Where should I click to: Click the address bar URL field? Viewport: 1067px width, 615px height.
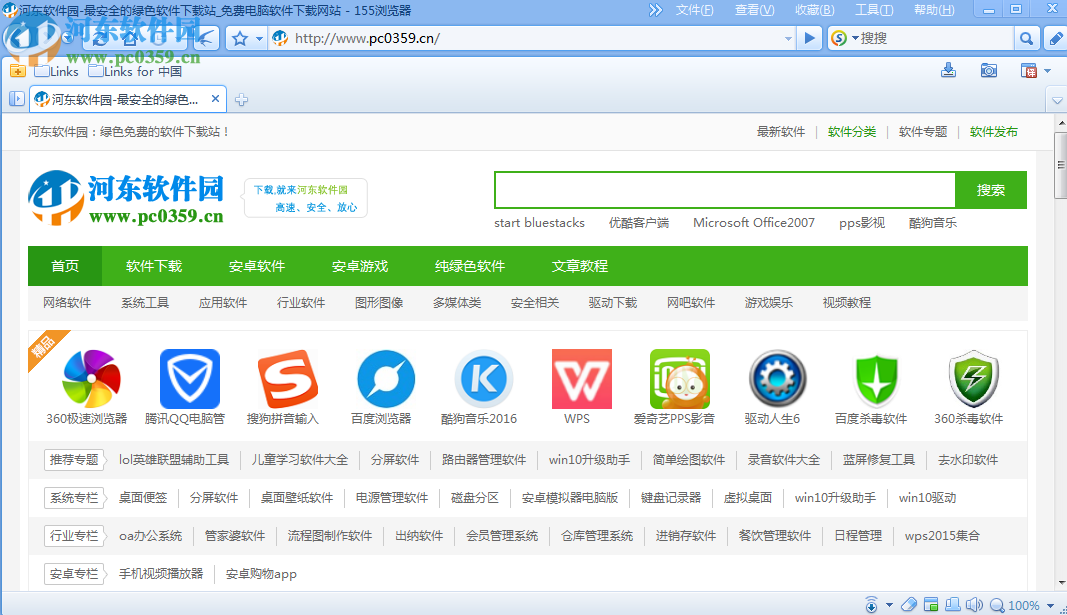click(x=534, y=39)
